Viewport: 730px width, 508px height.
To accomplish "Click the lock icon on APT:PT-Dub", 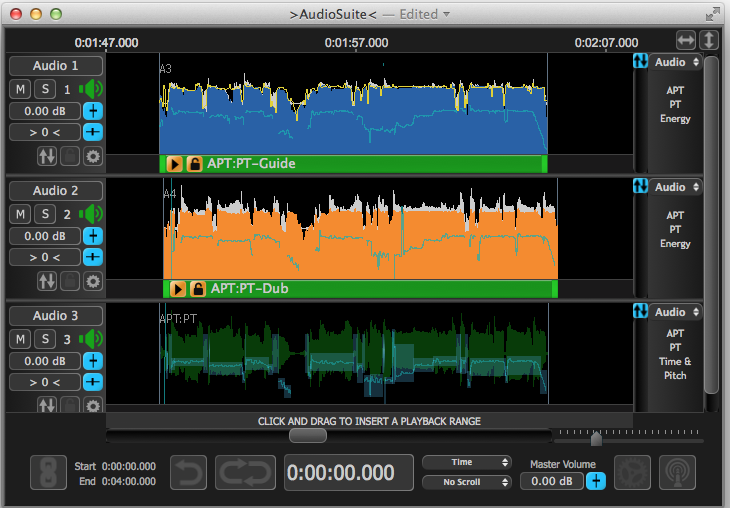I will pos(198,289).
